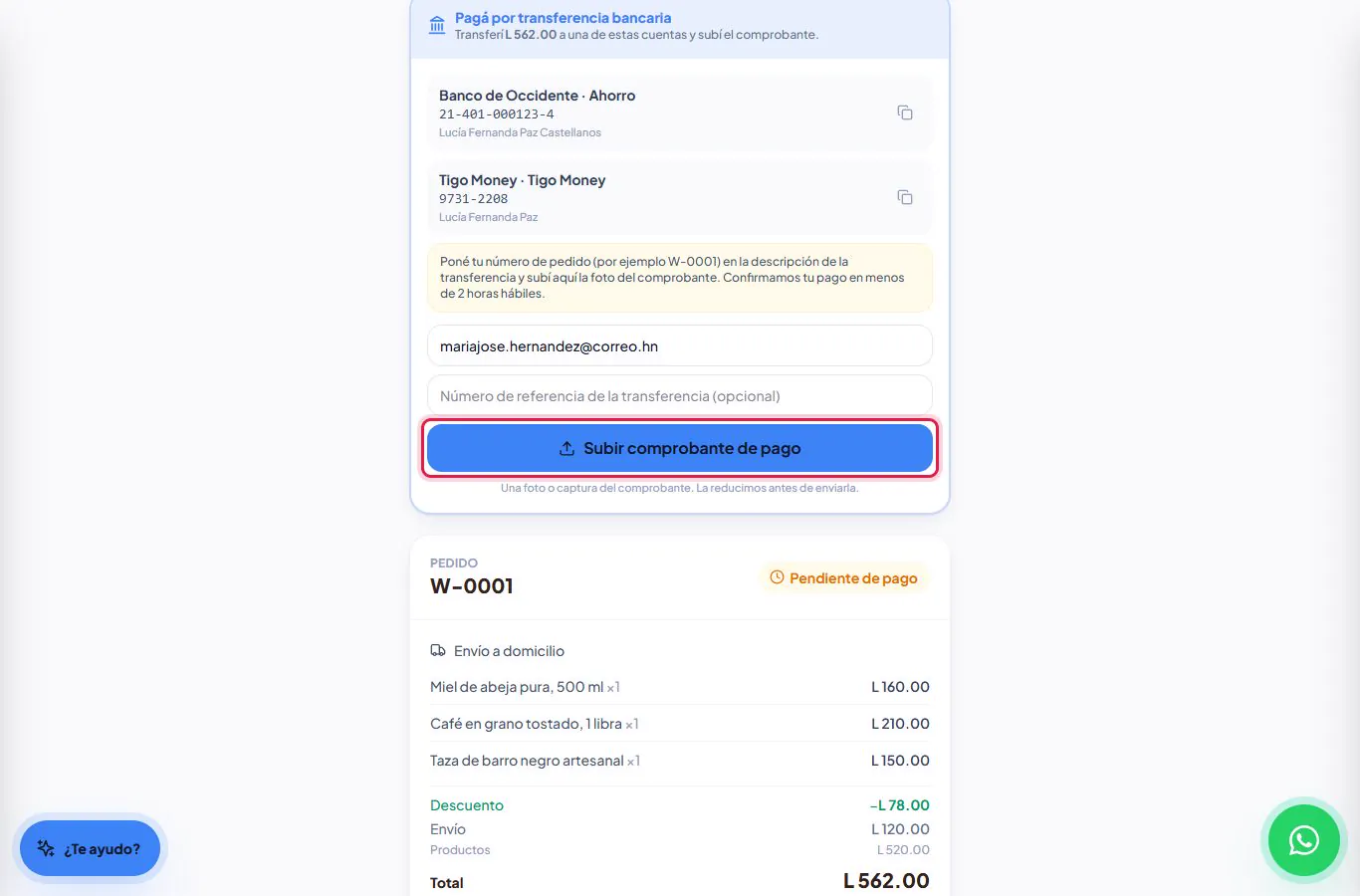
Task: Click the delivery truck icon
Action: [438, 650]
